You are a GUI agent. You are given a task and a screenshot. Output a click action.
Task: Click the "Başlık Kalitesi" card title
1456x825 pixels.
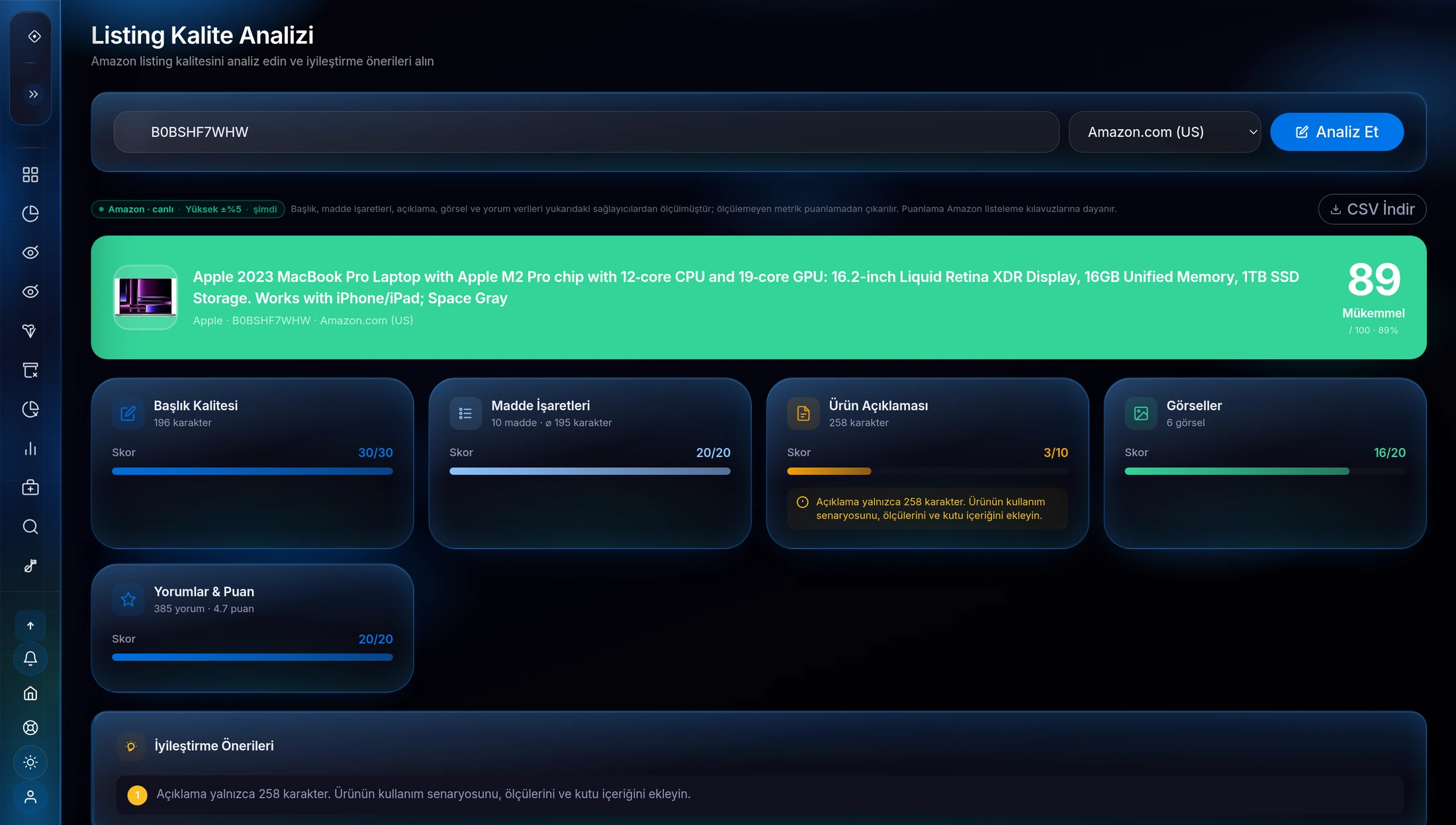(x=195, y=406)
